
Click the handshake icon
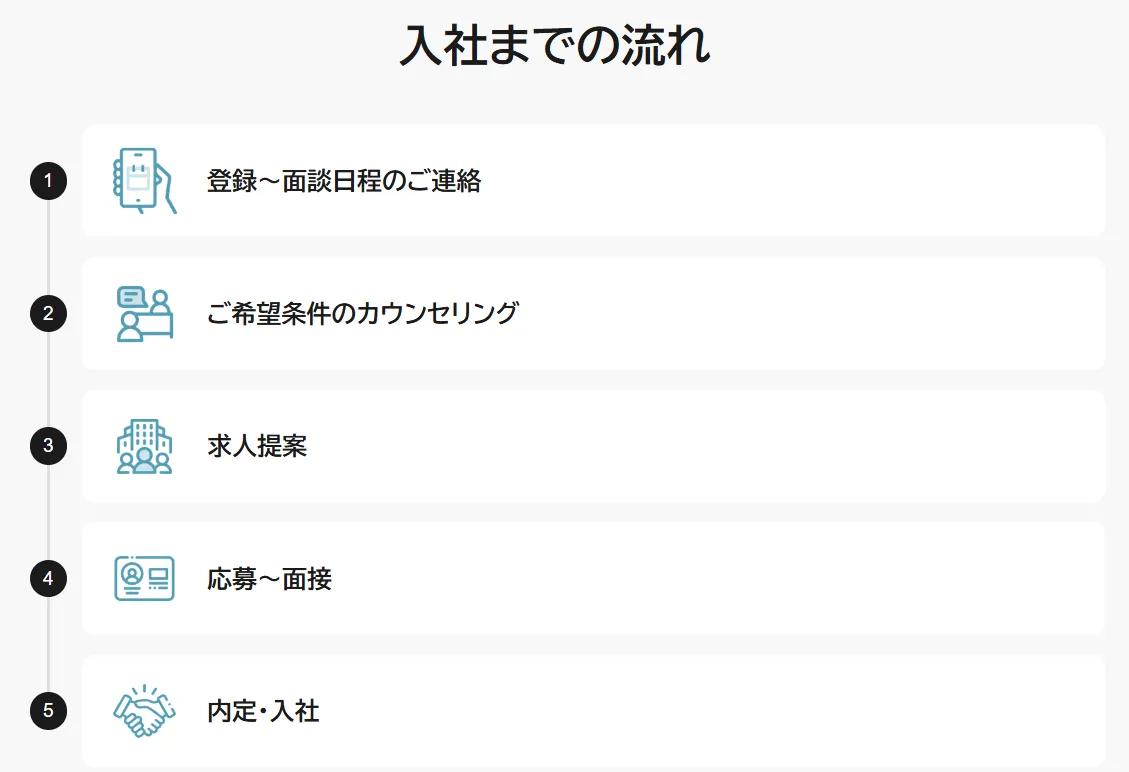[144, 711]
